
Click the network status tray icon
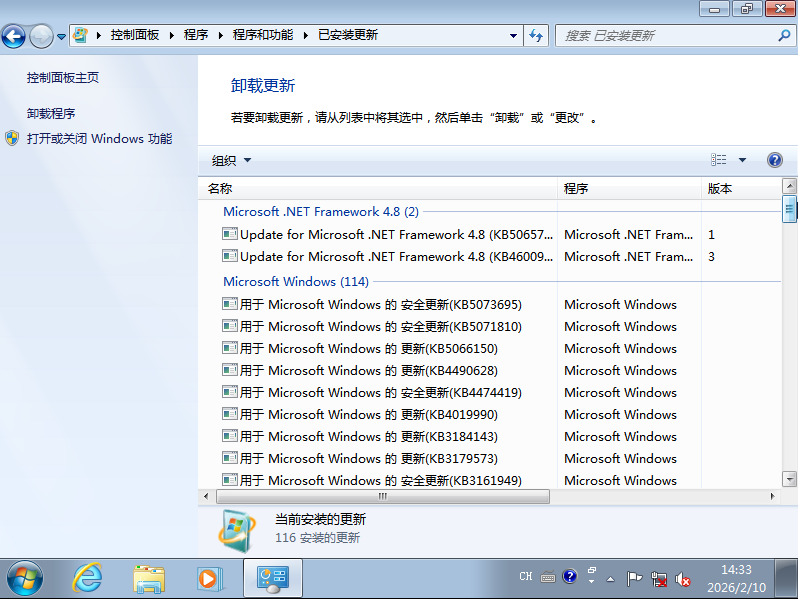[659, 579]
